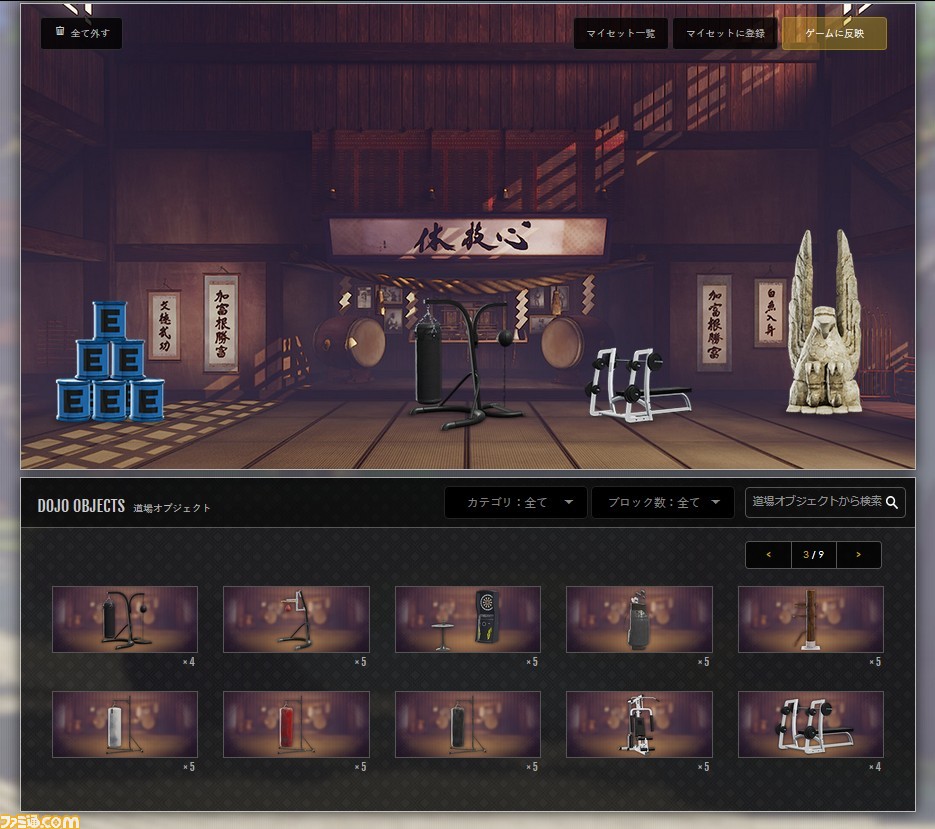The height and width of the screenshot is (829, 935).
Task: Apply with ゲームに反映 button
Action: [x=834, y=33]
